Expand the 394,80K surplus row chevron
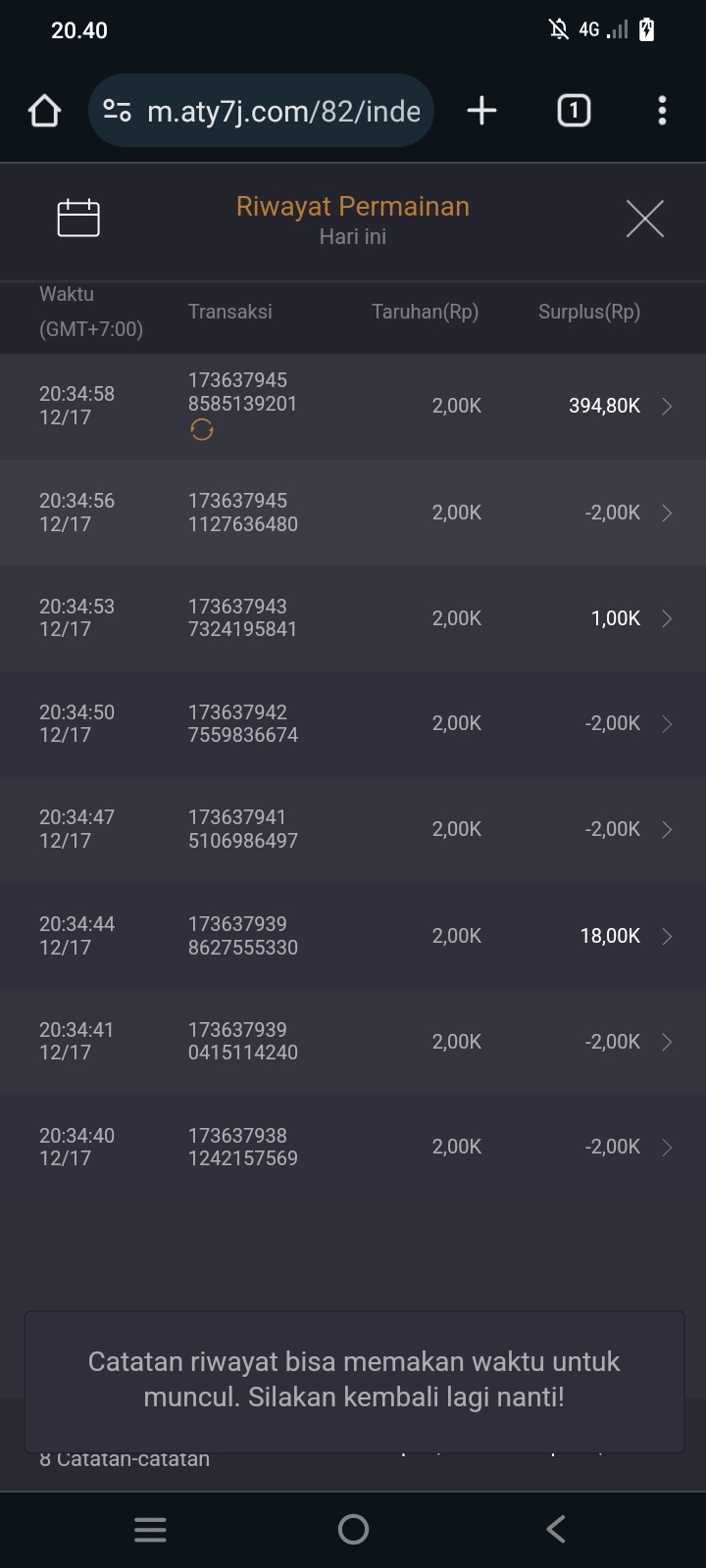706x1568 pixels. 667,407
